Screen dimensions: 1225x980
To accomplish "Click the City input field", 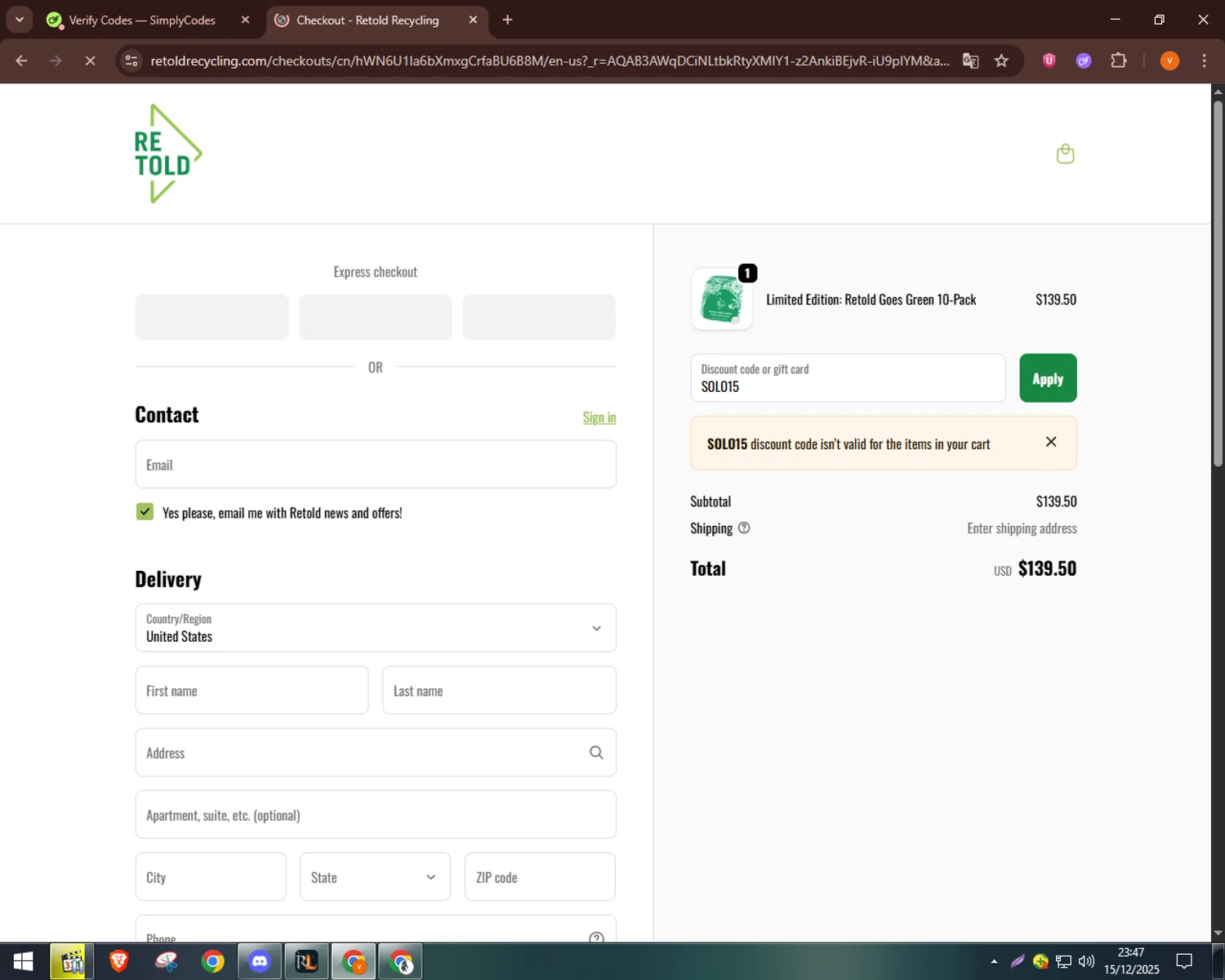I will coord(211,876).
